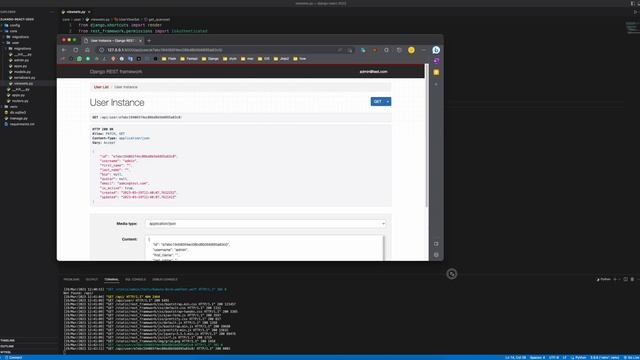Reload the Django REST page in browser

[x=76, y=50]
